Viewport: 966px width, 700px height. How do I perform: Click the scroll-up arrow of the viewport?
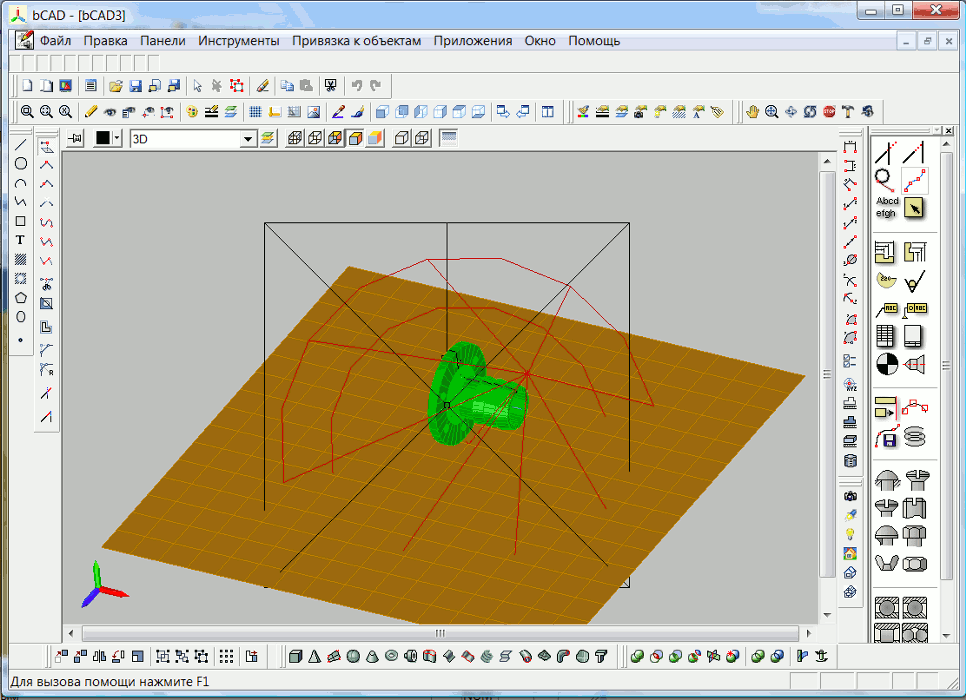[x=827, y=161]
